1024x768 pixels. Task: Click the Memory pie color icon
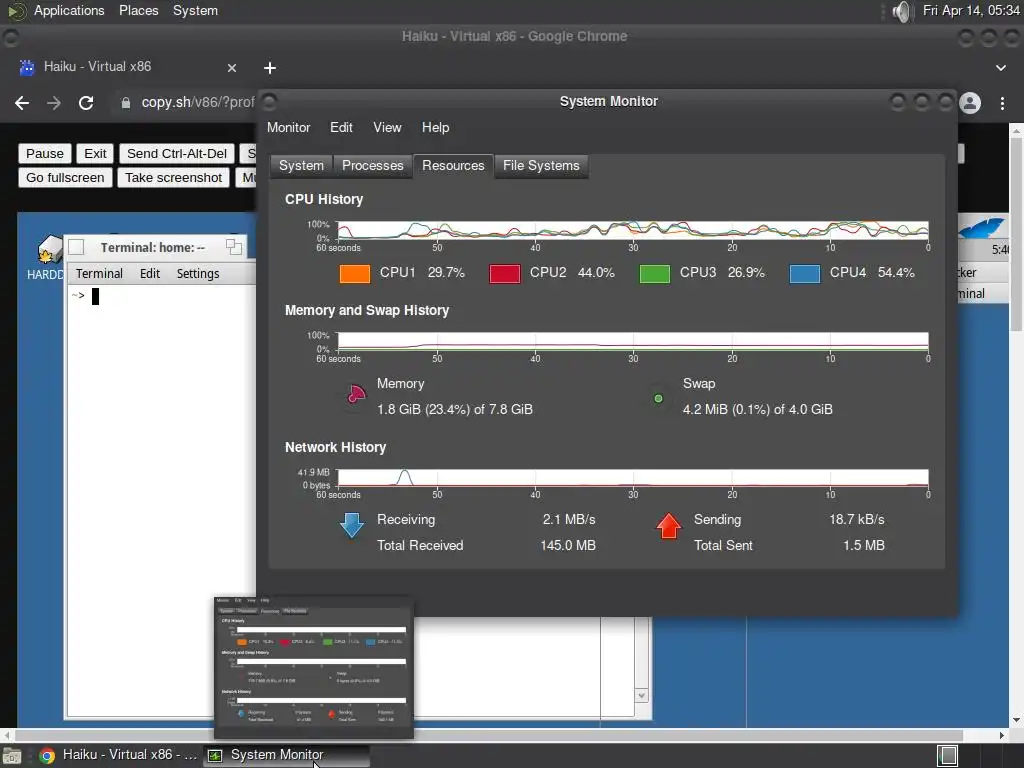[x=356, y=394]
